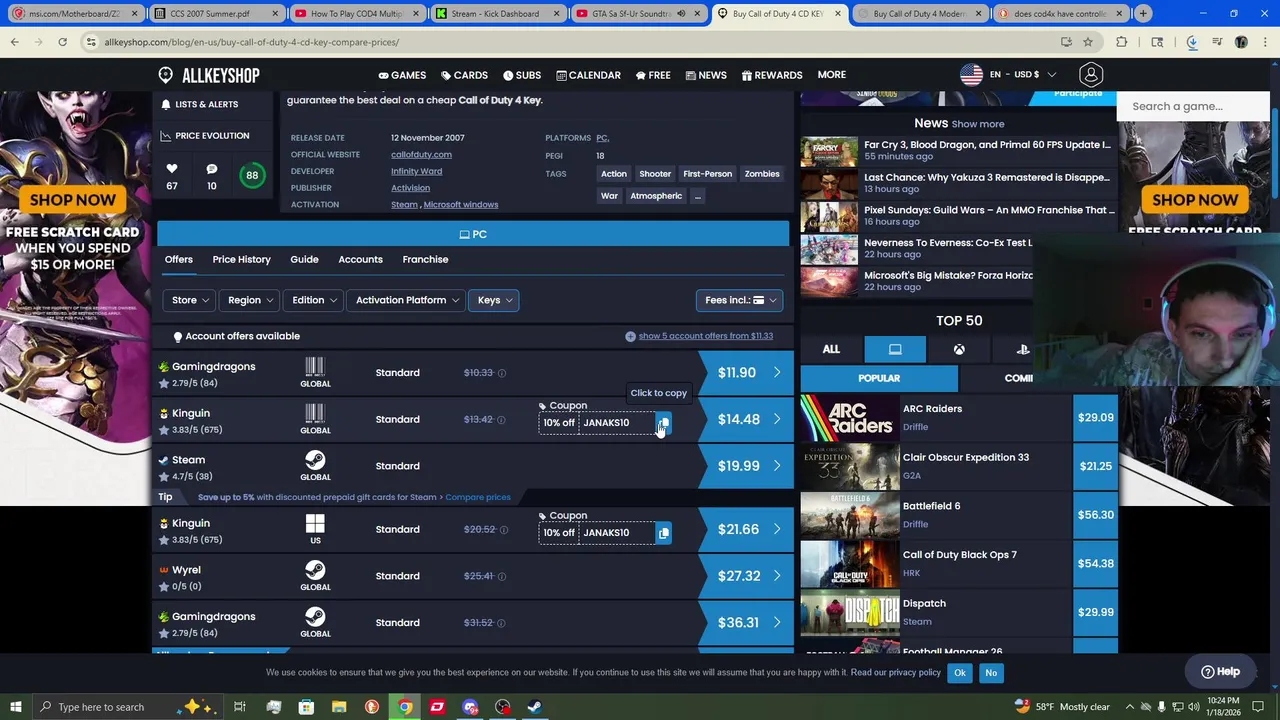Open Chrome from the Windows taskbar
The width and height of the screenshot is (1280, 720).
[404, 707]
